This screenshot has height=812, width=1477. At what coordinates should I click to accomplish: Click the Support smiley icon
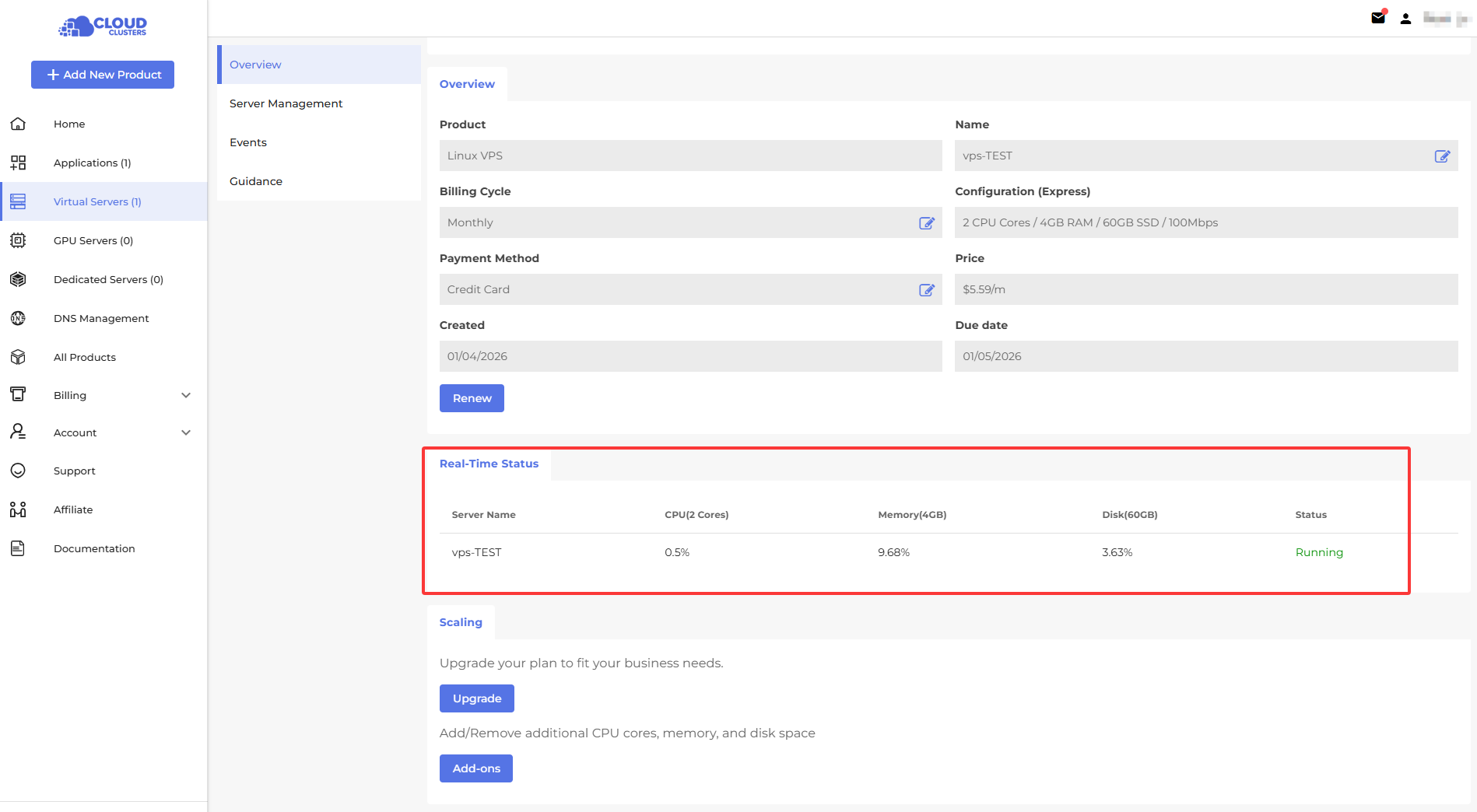click(x=18, y=471)
